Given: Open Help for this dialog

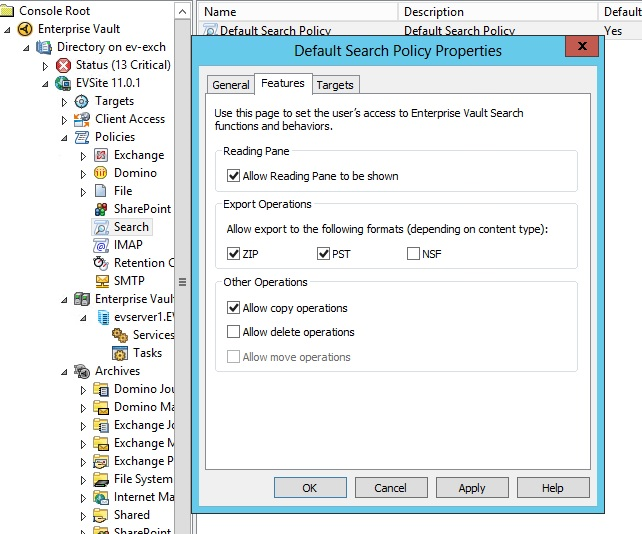Looking at the screenshot, I should click(x=553, y=488).
